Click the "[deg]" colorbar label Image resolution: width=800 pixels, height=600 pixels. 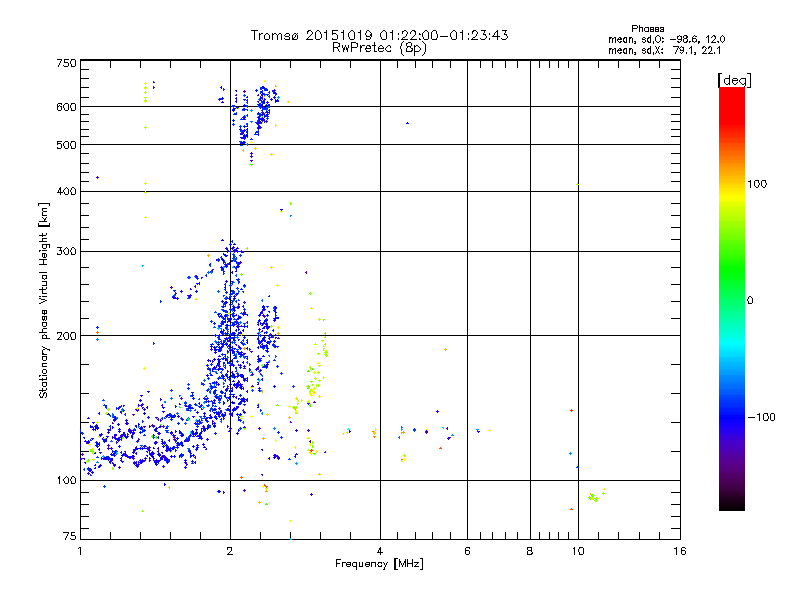click(x=734, y=80)
